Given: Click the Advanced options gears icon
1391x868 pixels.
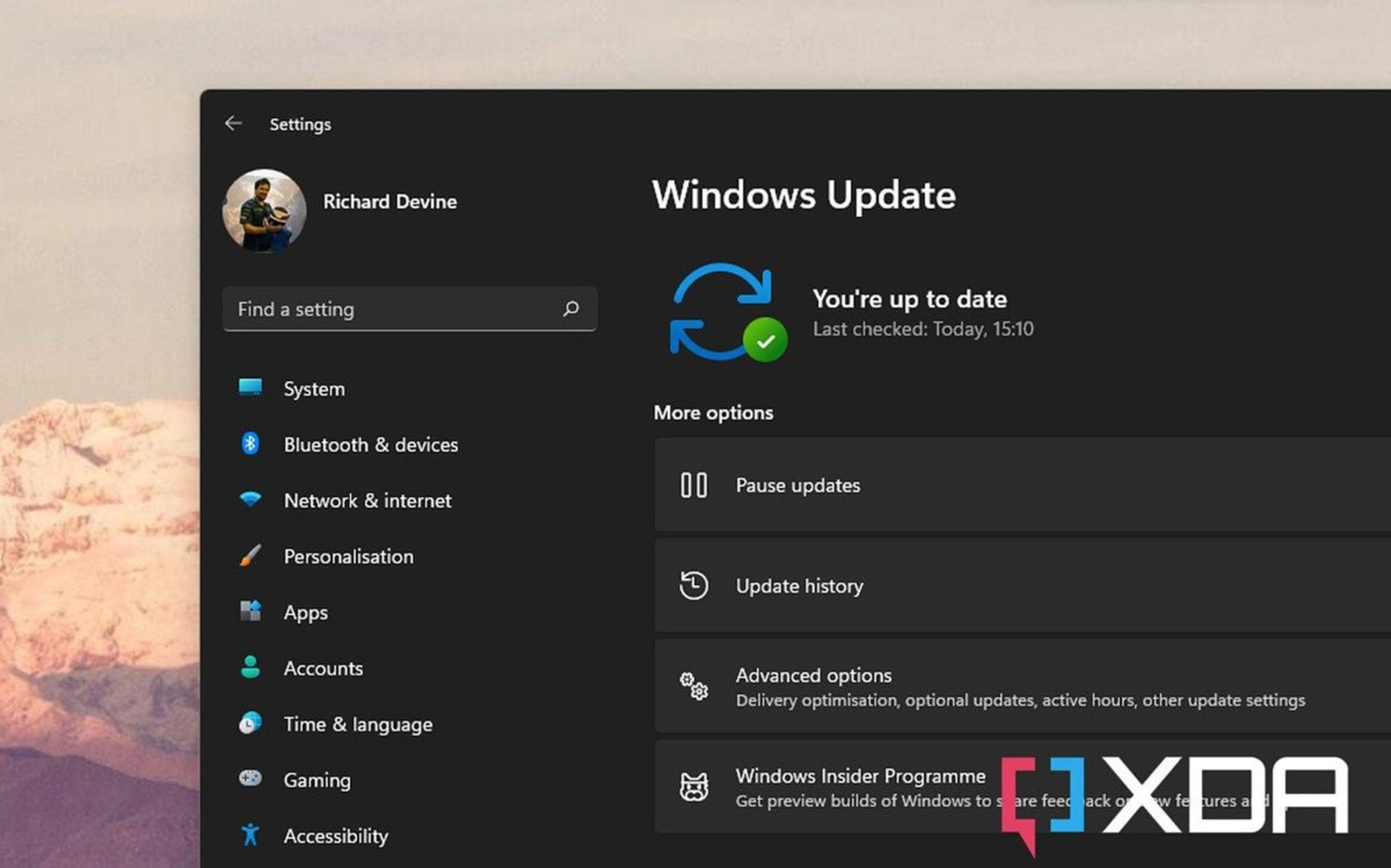Looking at the screenshot, I should coord(693,686).
